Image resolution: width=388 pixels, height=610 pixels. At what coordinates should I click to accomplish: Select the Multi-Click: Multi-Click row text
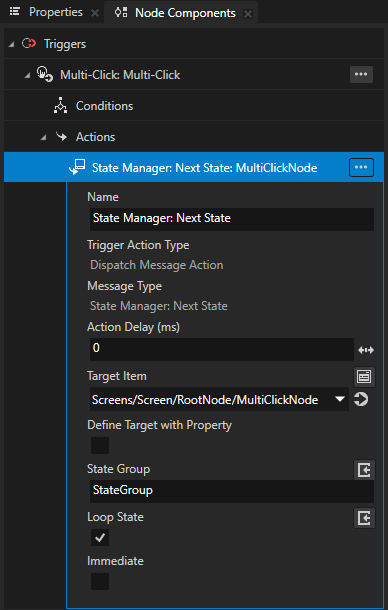pos(120,75)
